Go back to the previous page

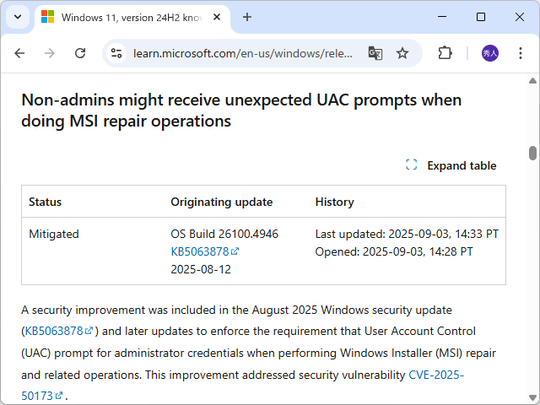coord(20,53)
